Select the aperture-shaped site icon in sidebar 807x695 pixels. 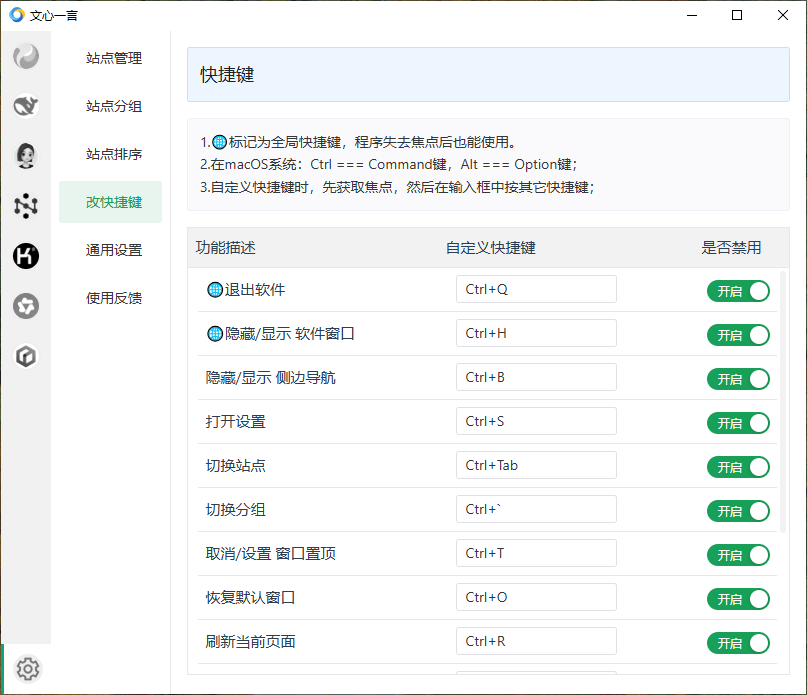click(26, 306)
